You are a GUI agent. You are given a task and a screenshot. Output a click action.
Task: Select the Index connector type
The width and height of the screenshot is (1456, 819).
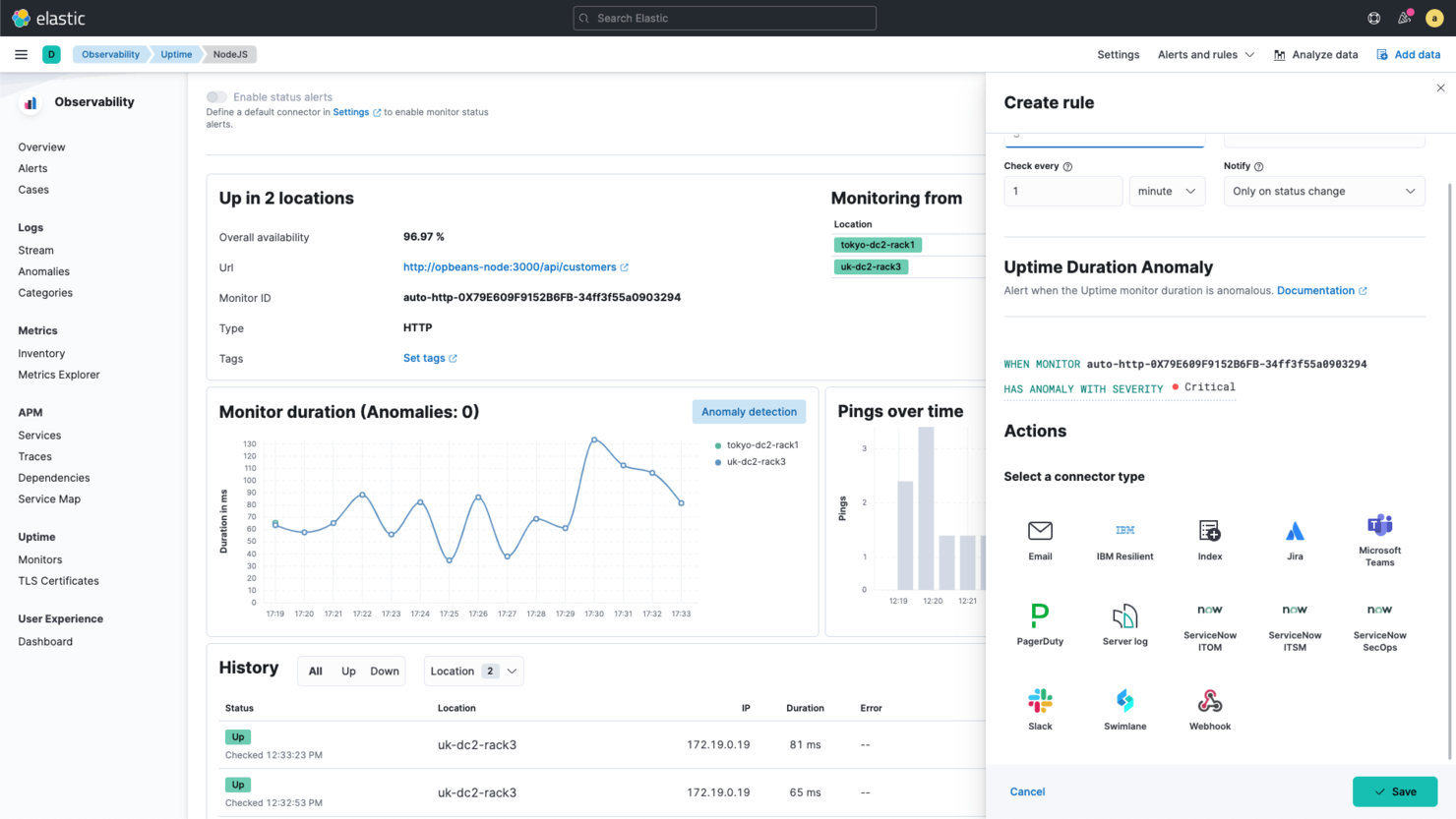coord(1209,536)
